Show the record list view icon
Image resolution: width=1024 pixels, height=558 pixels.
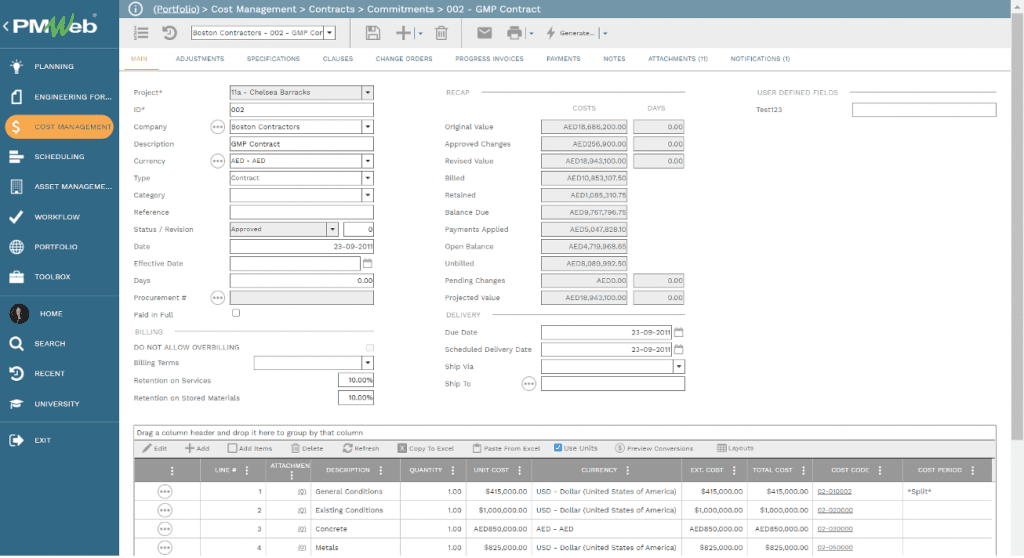pos(141,33)
